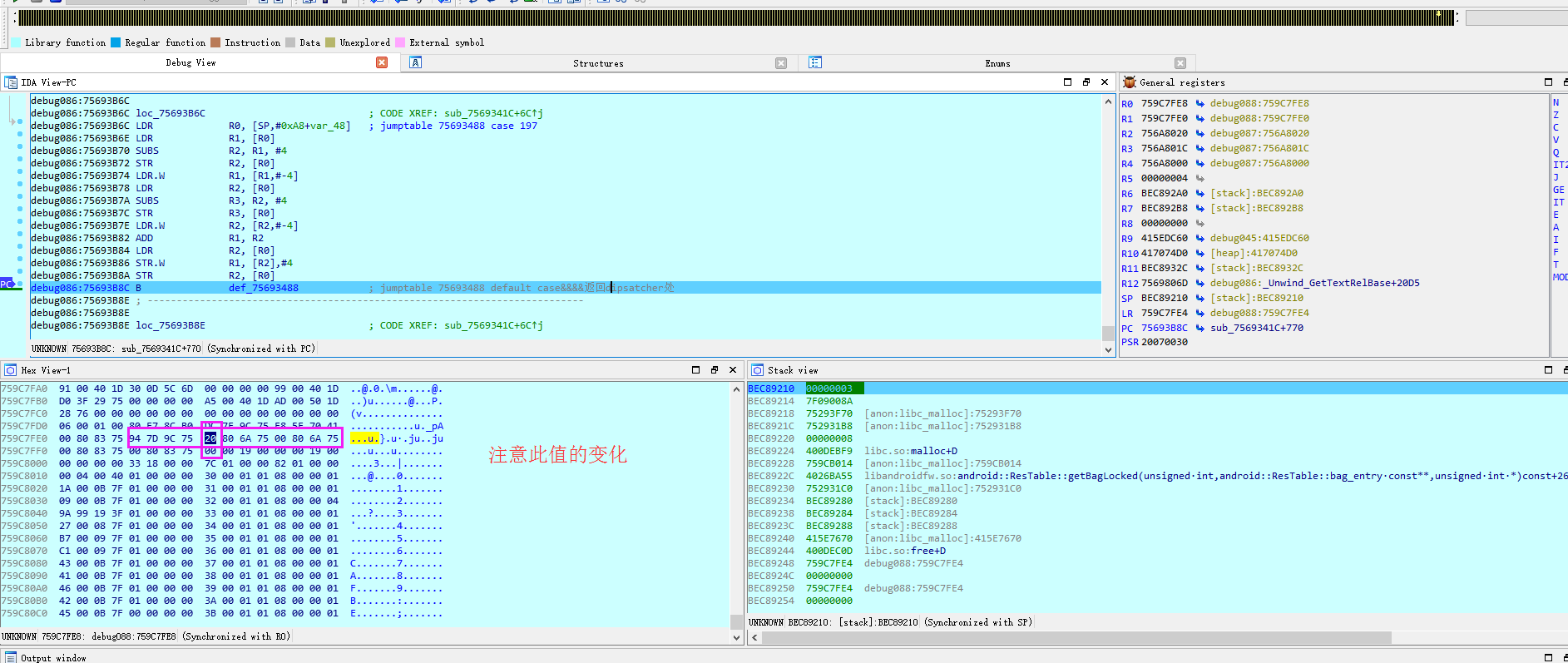Screen dimensions: 1568x663
Task: Click the Structures tab icon
Action: click(x=416, y=63)
